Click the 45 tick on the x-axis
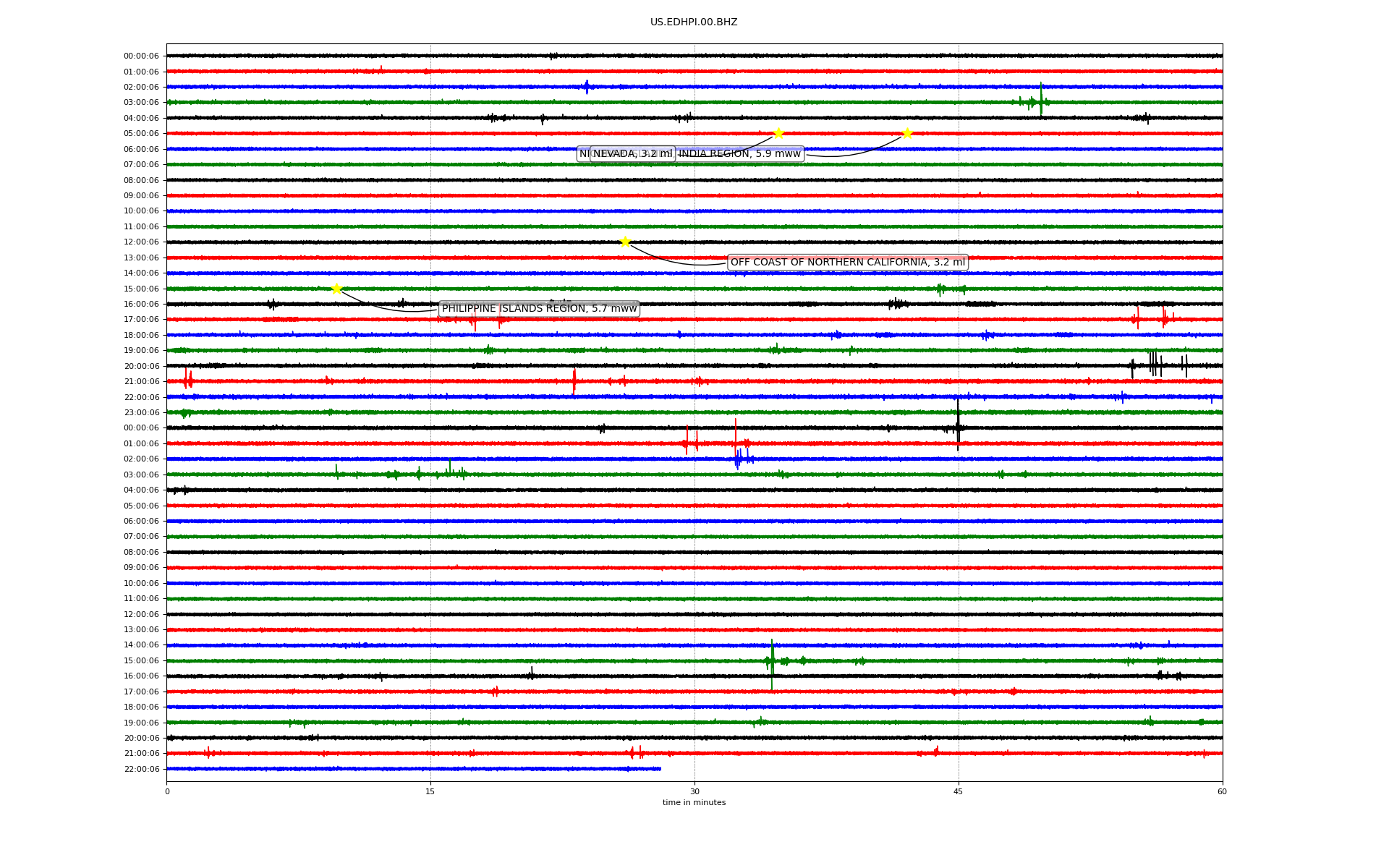The height and width of the screenshot is (868, 1389). 959,791
